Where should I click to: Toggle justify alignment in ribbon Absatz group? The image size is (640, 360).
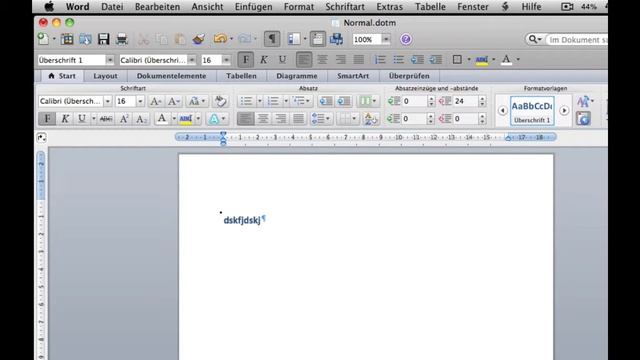299,119
